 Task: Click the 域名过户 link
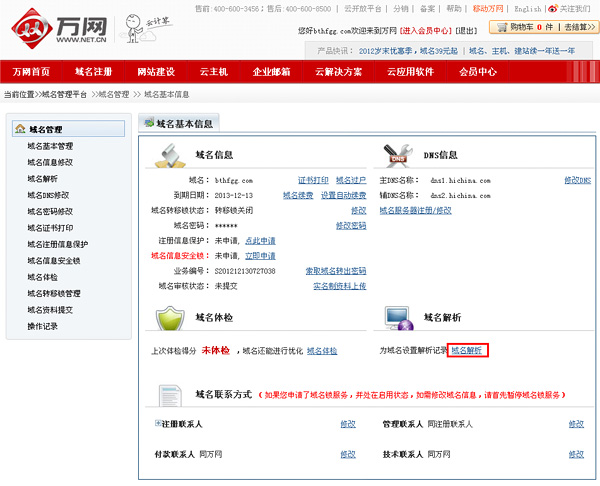351,180
